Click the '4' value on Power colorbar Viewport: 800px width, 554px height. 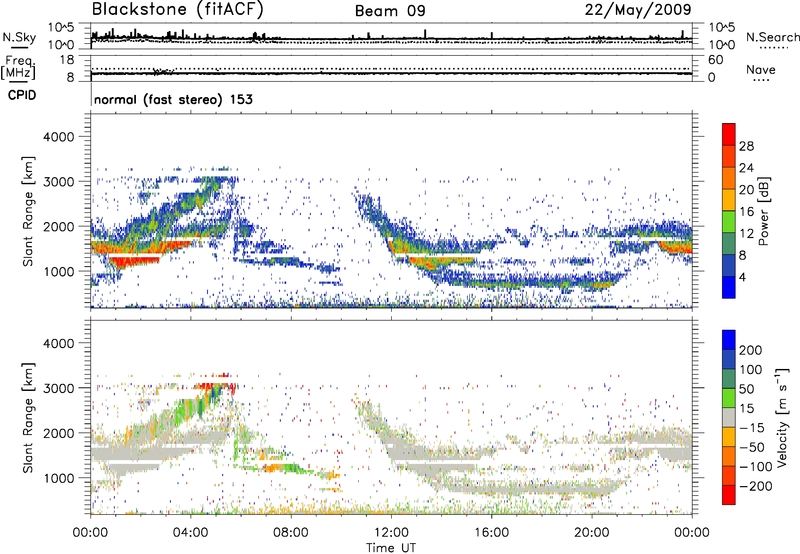point(743,277)
